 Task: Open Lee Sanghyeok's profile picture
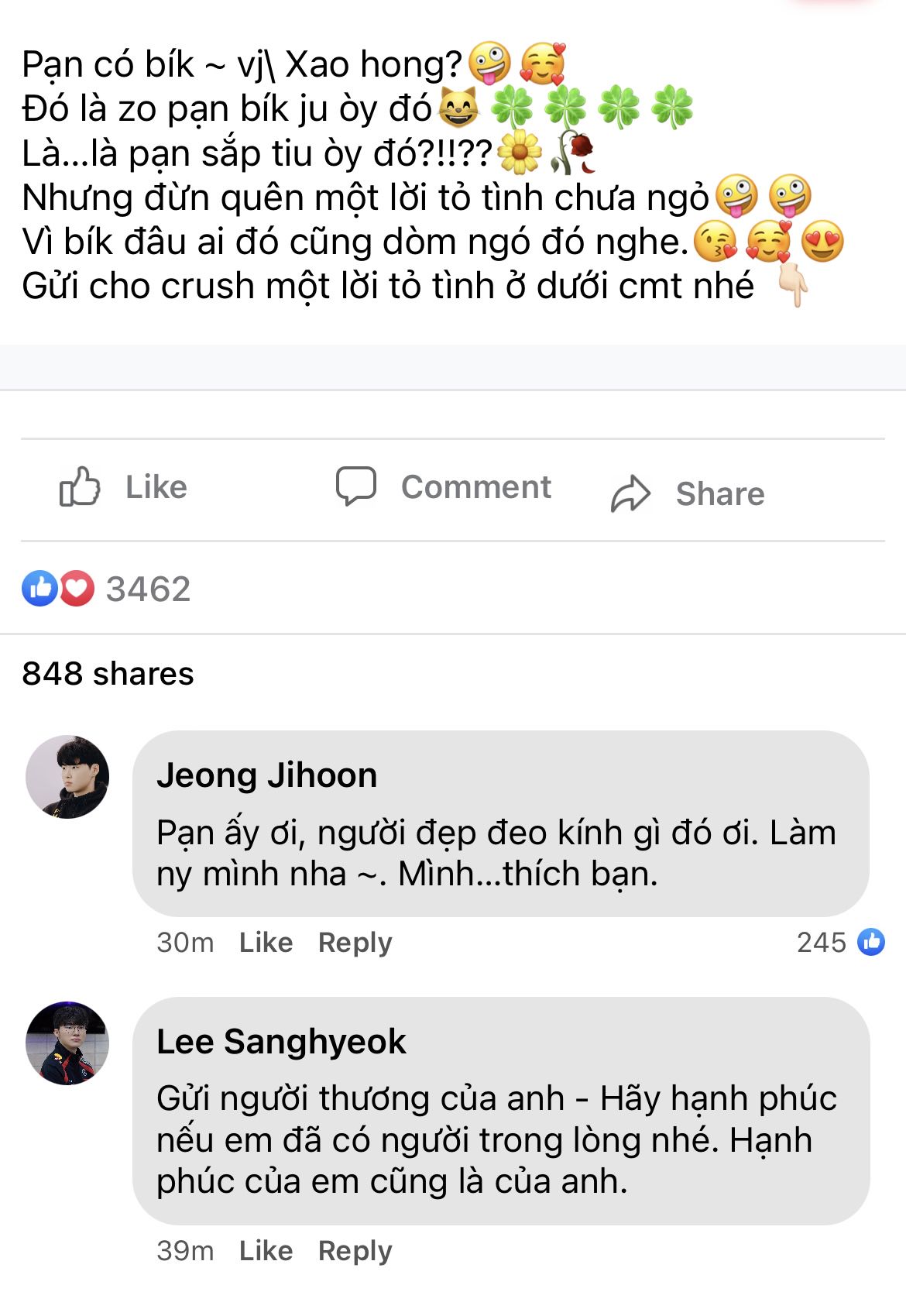pos(67,1043)
